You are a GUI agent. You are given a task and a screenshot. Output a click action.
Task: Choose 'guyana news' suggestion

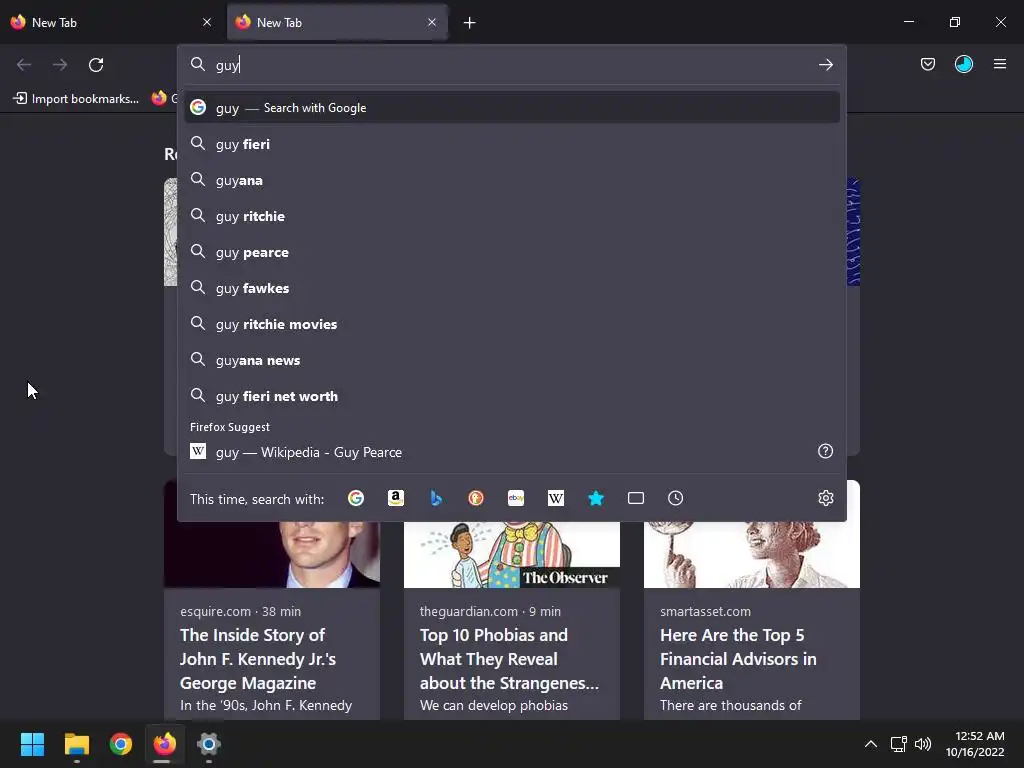(x=512, y=359)
